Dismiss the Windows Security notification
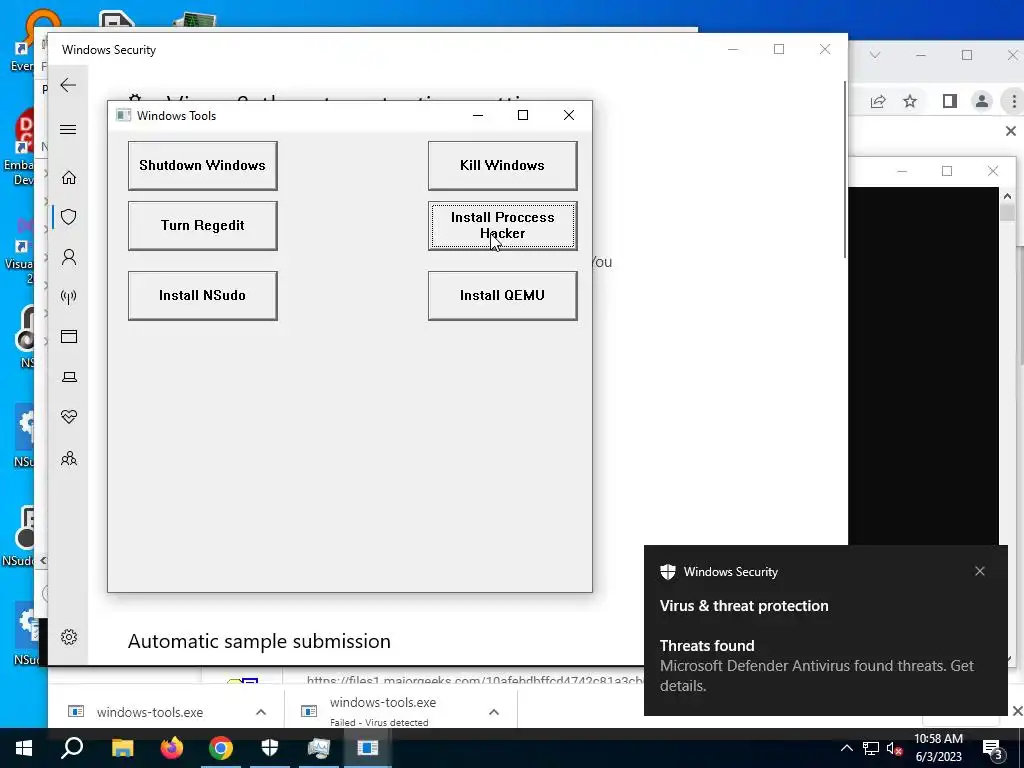Image resolution: width=1024 pixels, height=768 pixels. pos(980,571)
